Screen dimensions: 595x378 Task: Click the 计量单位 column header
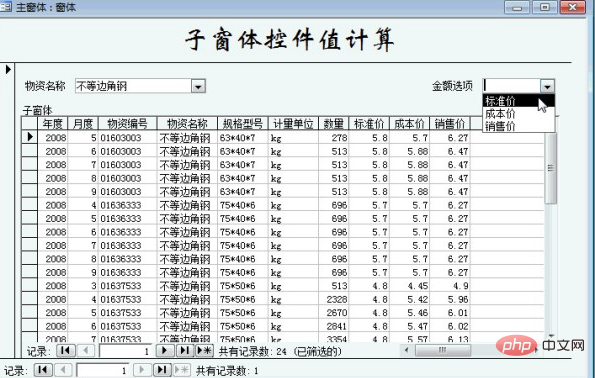pos(293,124)
